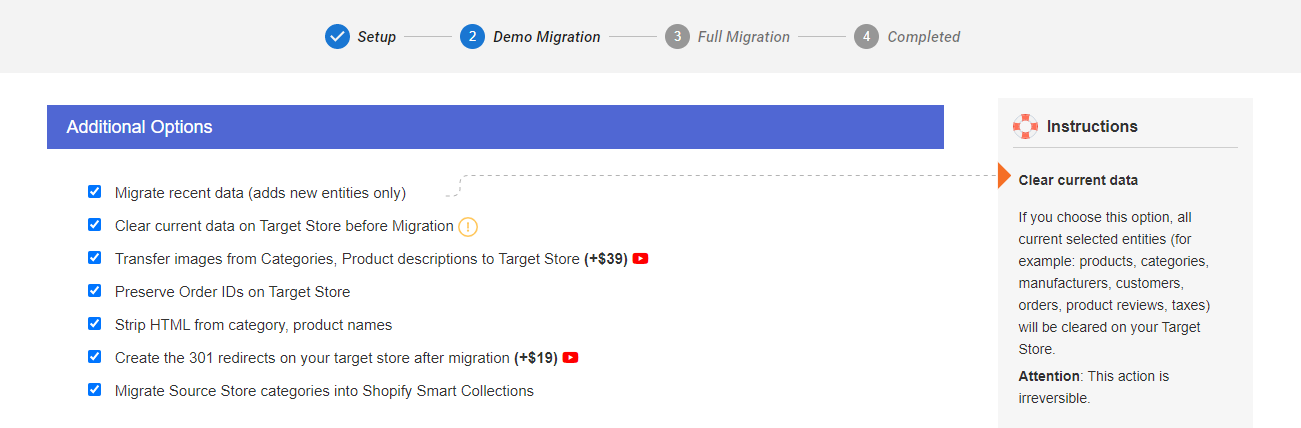1301x428 pixels.
Task: Select the Full Migration step label
Action: pos(744,37)
